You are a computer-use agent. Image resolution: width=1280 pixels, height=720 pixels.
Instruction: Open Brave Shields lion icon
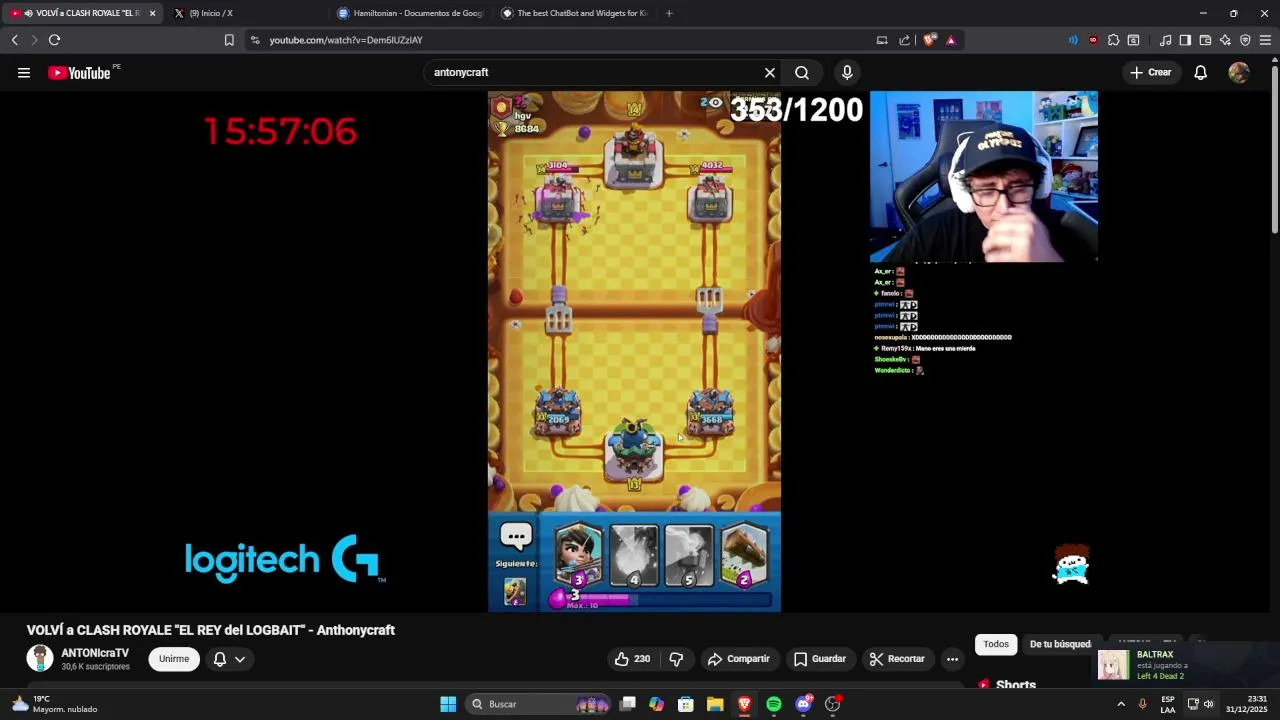929,40
